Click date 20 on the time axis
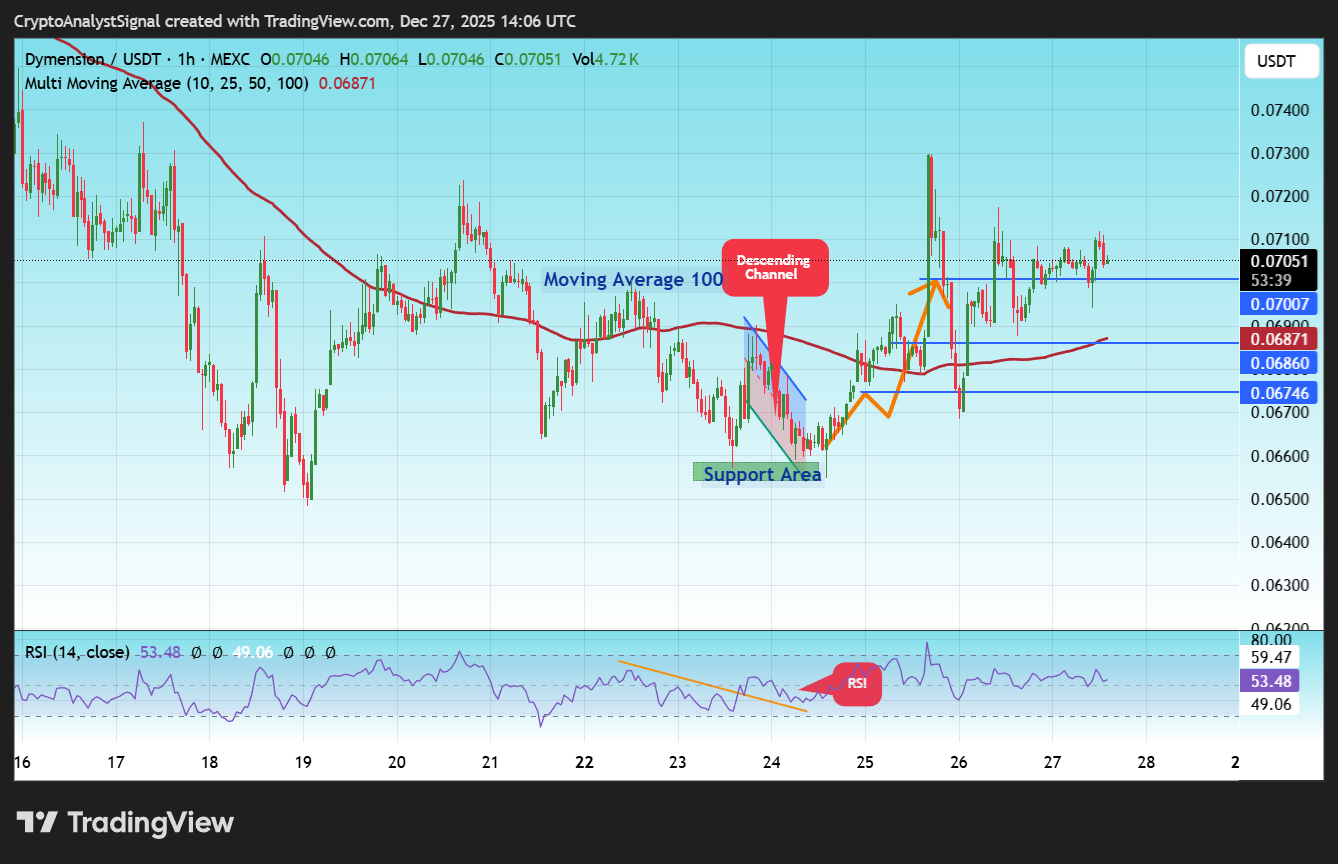This screenshot has width=1338, height=864. (x=397, y=762)
